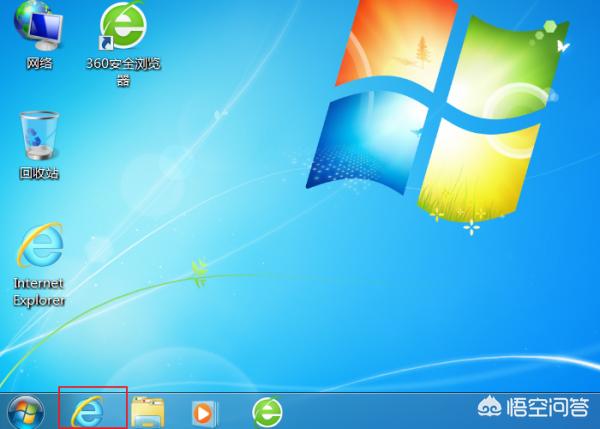The height and width of the screenshot is (429, 600).
Task: Click the 悟空问答 watermark text
Action: pyautogui.click(x=545, y=410)
